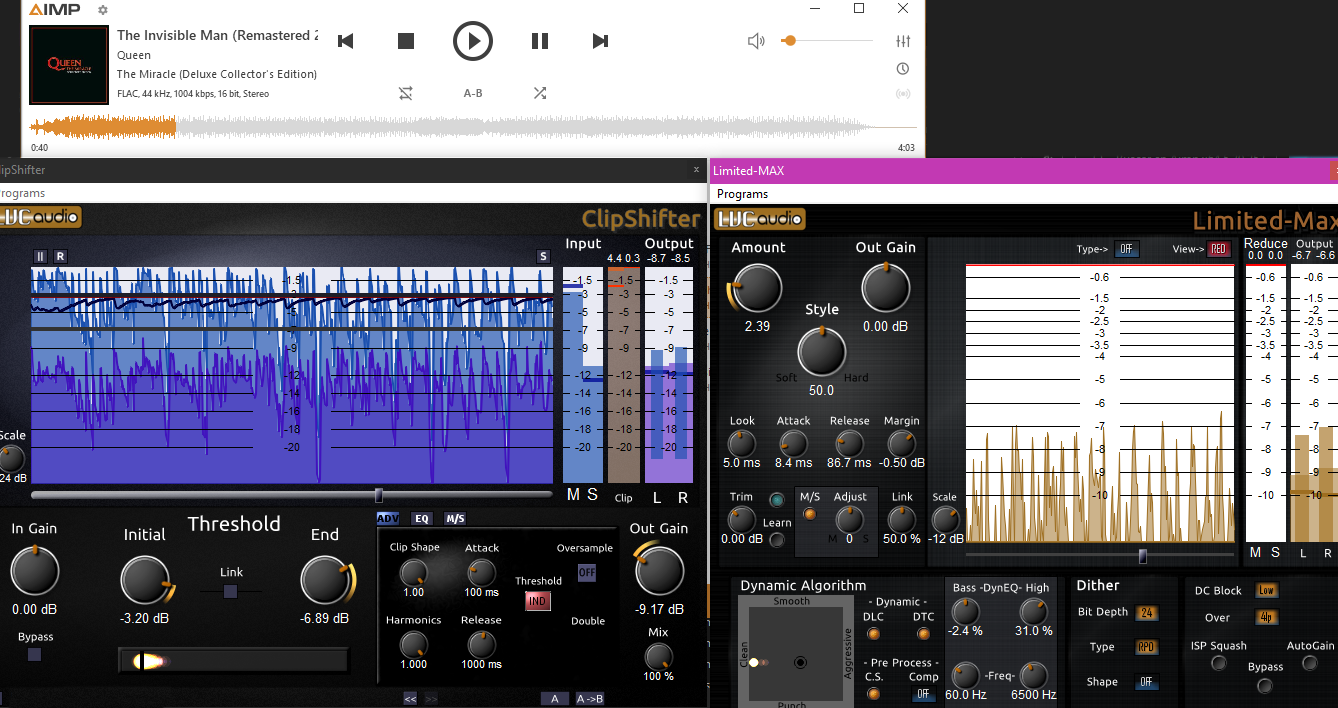The width and height of the screenshot is (1338, 708).
Task: Click ClipShifter Out Gain knob
Action: [x=659, y=571]
